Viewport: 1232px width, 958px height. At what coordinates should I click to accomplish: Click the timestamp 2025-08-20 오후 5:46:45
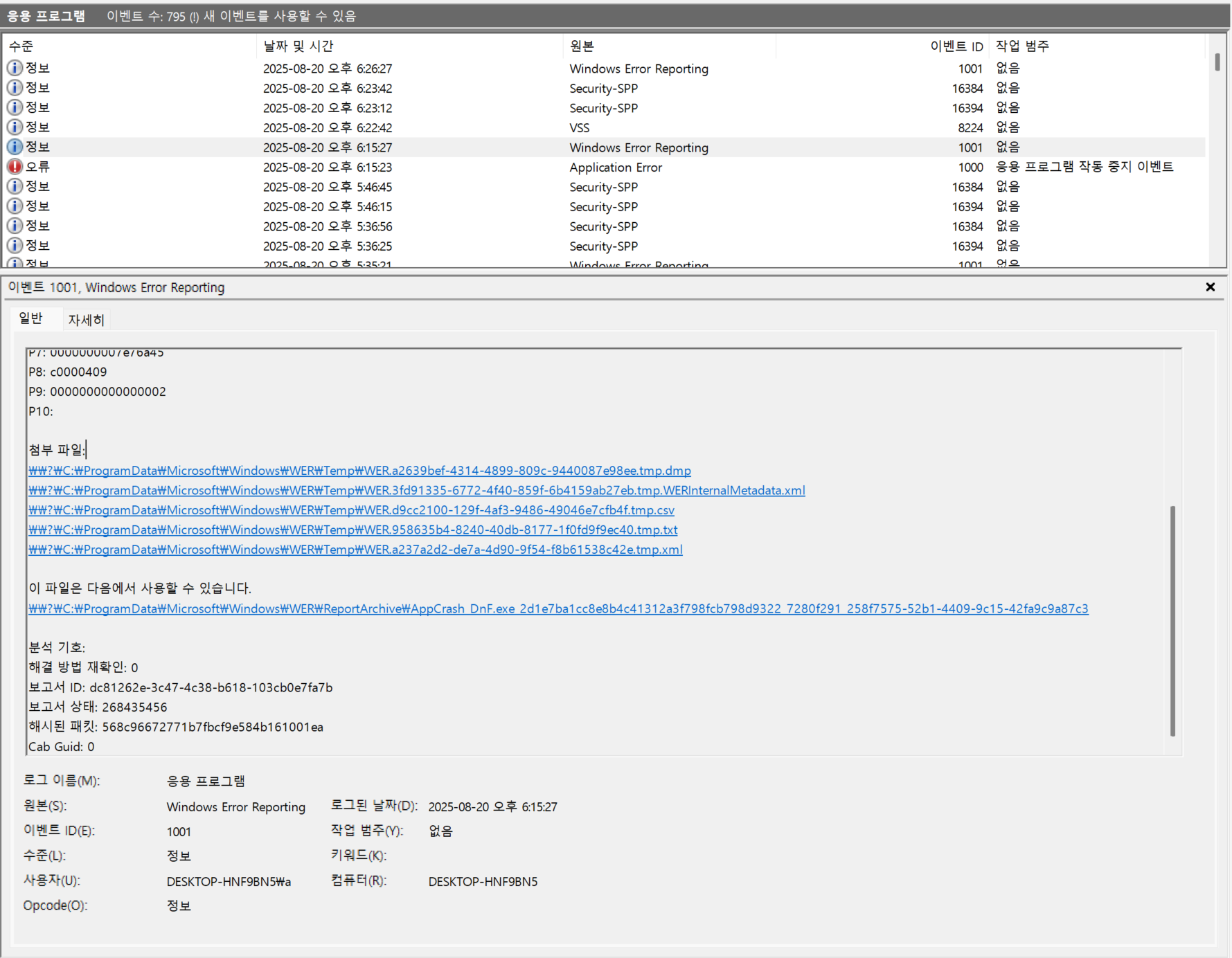pos(328,187)
